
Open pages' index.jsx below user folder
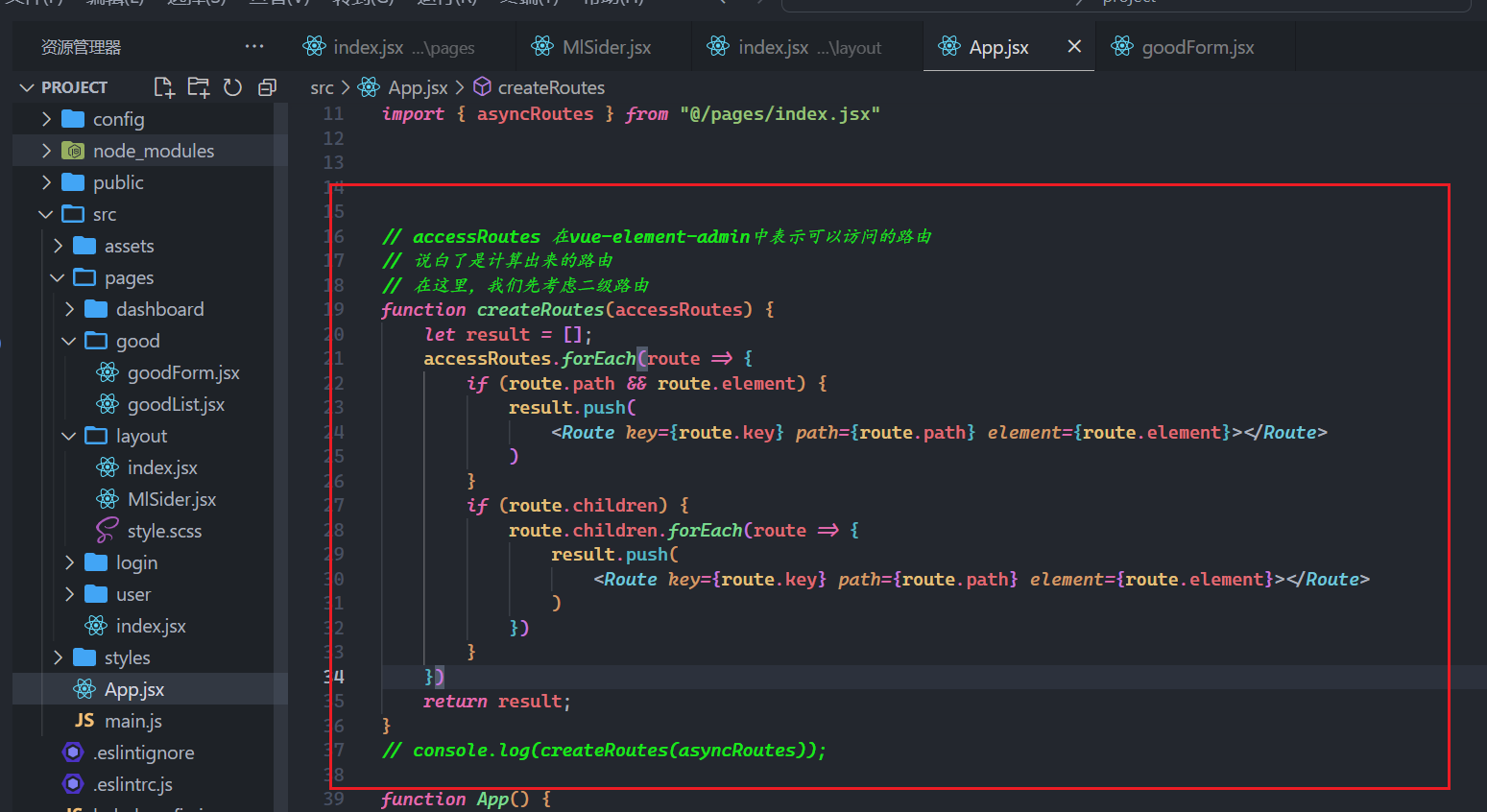tap(151, 626)
